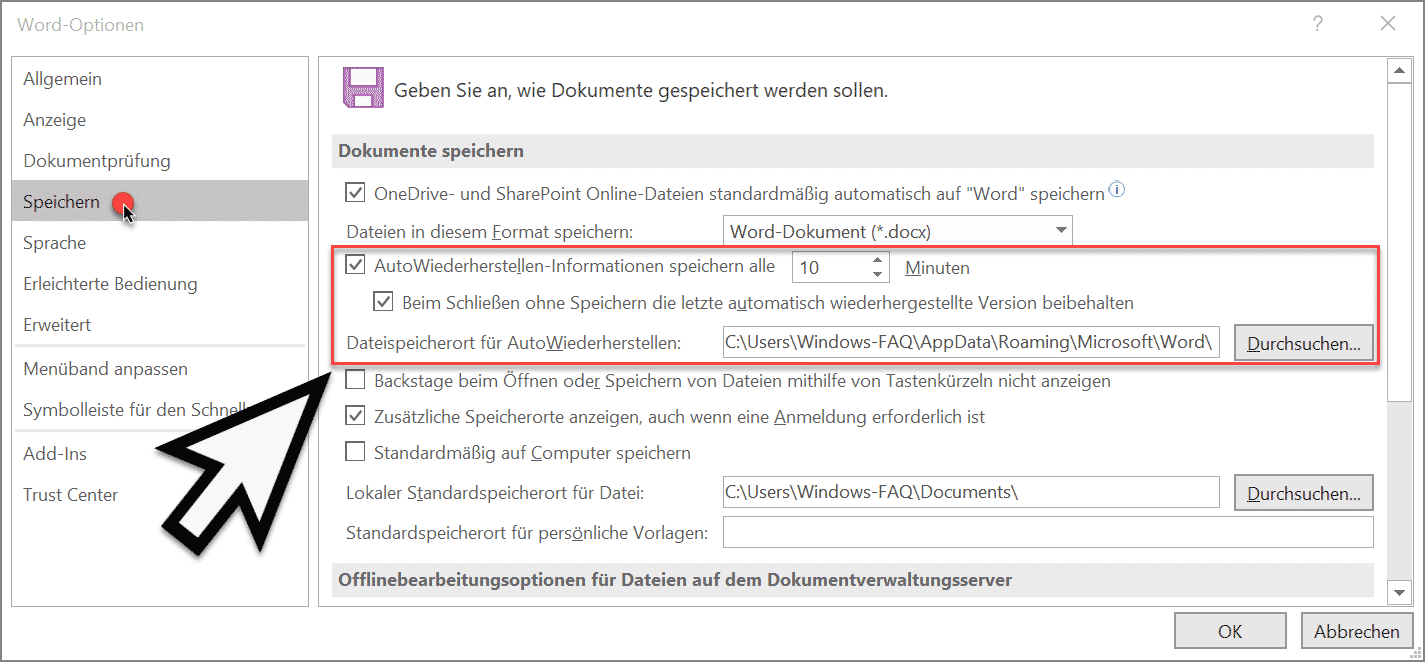Click the Minuten label
Screen dimensions: 1425x662
tap(937, 267)
